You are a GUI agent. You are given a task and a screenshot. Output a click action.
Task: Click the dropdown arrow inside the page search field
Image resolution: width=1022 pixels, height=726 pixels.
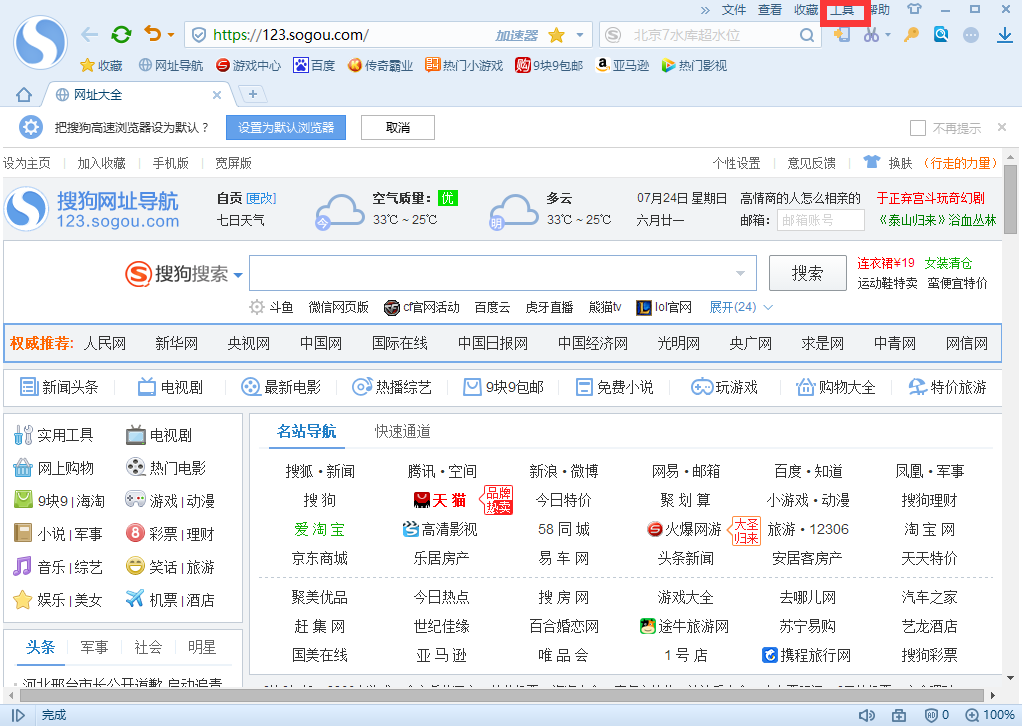[x=740, y=273]
